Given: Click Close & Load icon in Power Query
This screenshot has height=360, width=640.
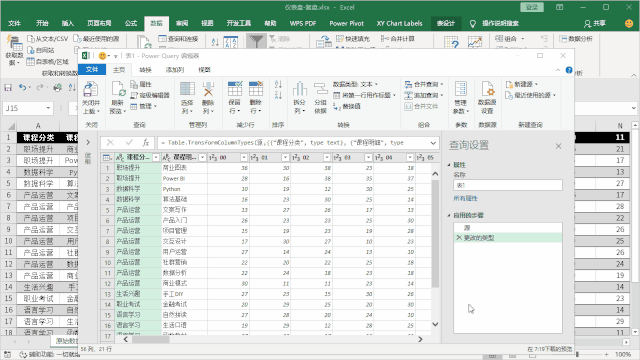Looking at the screenshot, I should (90, 90).
